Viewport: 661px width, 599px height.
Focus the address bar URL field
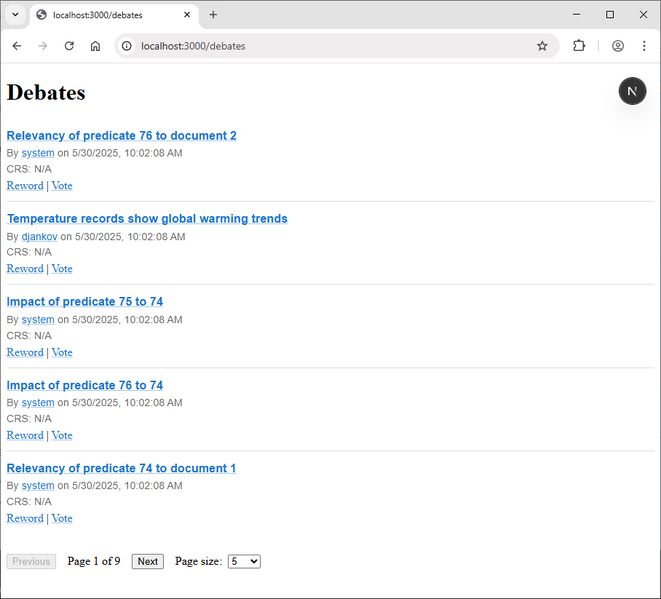coord(333,46)
